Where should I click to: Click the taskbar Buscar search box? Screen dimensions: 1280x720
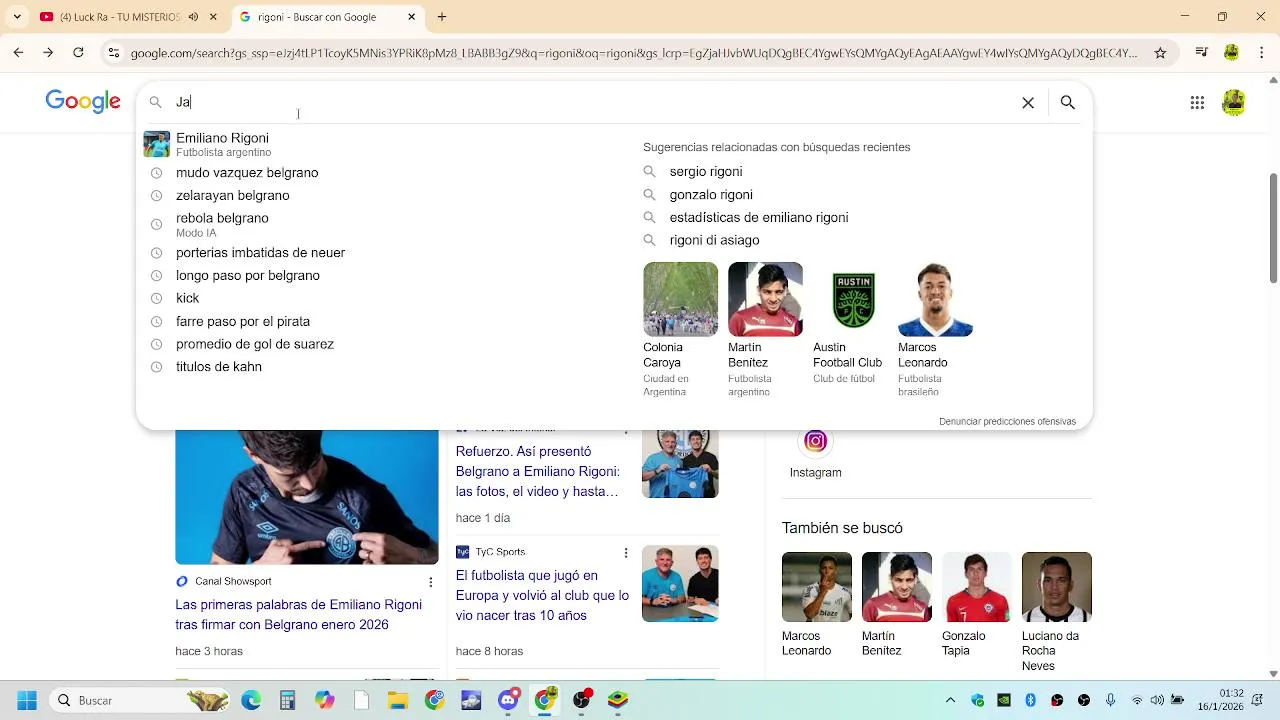pos(140,700)
